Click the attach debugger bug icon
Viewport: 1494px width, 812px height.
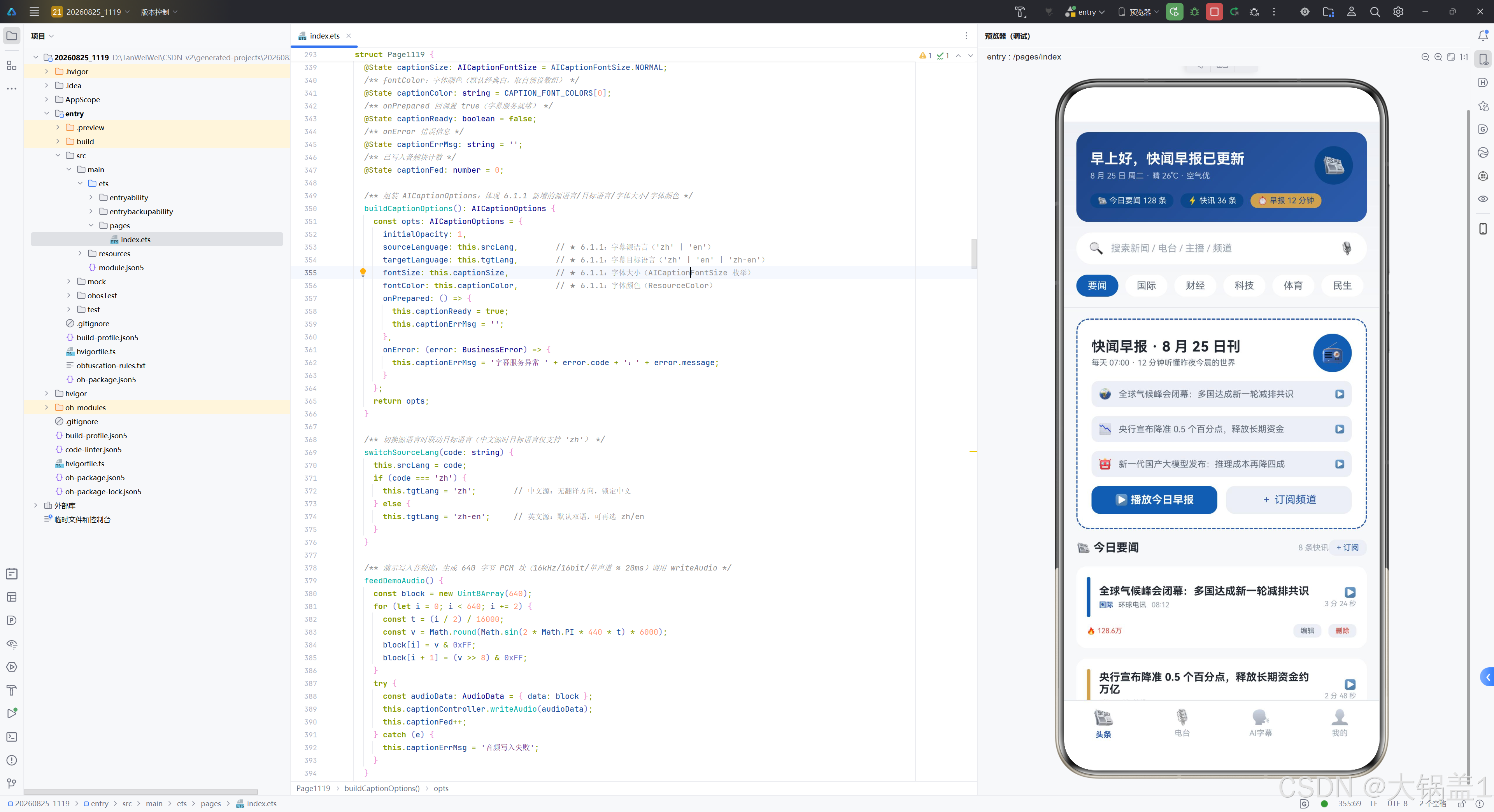pos(1254,12)
